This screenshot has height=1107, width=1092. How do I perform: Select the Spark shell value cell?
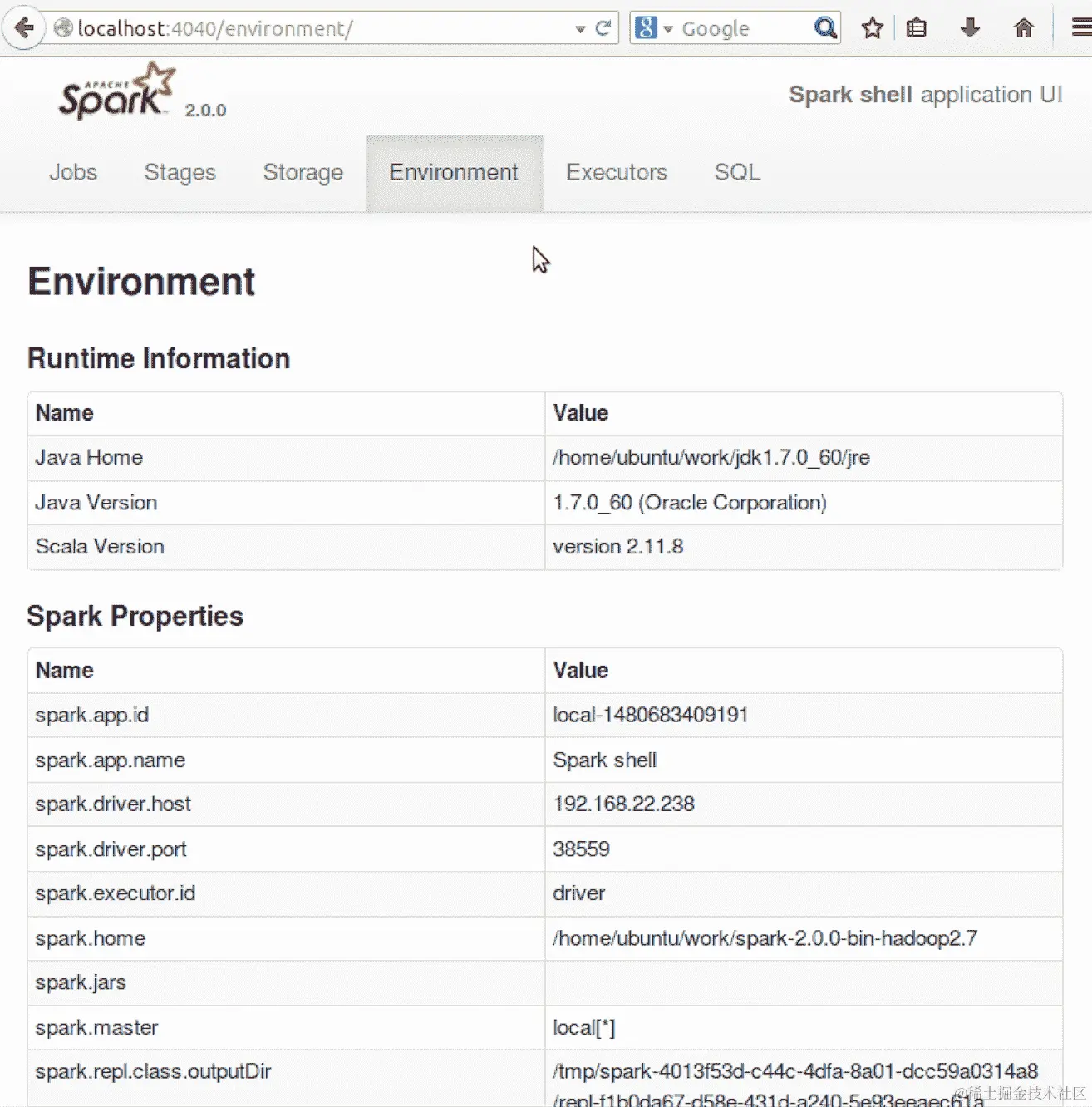(804, 760)
